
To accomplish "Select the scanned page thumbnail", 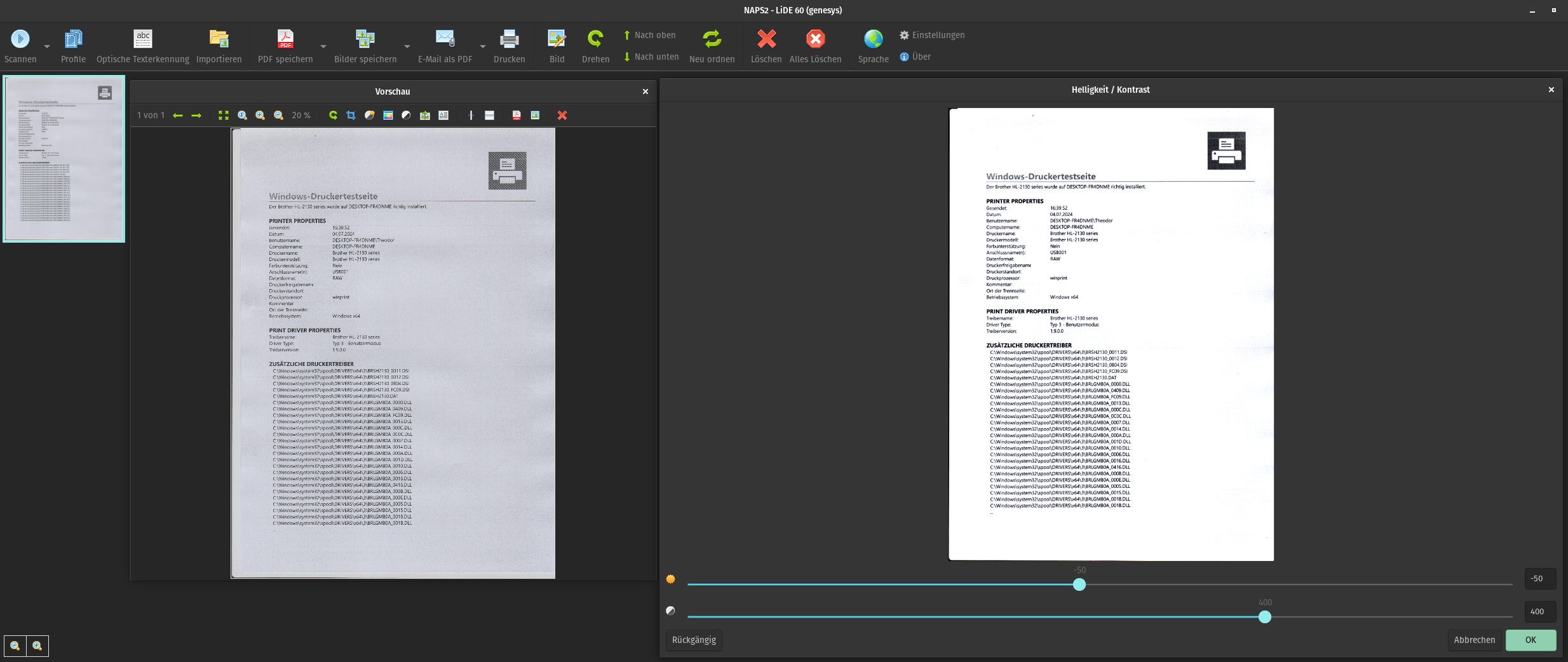I will (x=64, y=159).
